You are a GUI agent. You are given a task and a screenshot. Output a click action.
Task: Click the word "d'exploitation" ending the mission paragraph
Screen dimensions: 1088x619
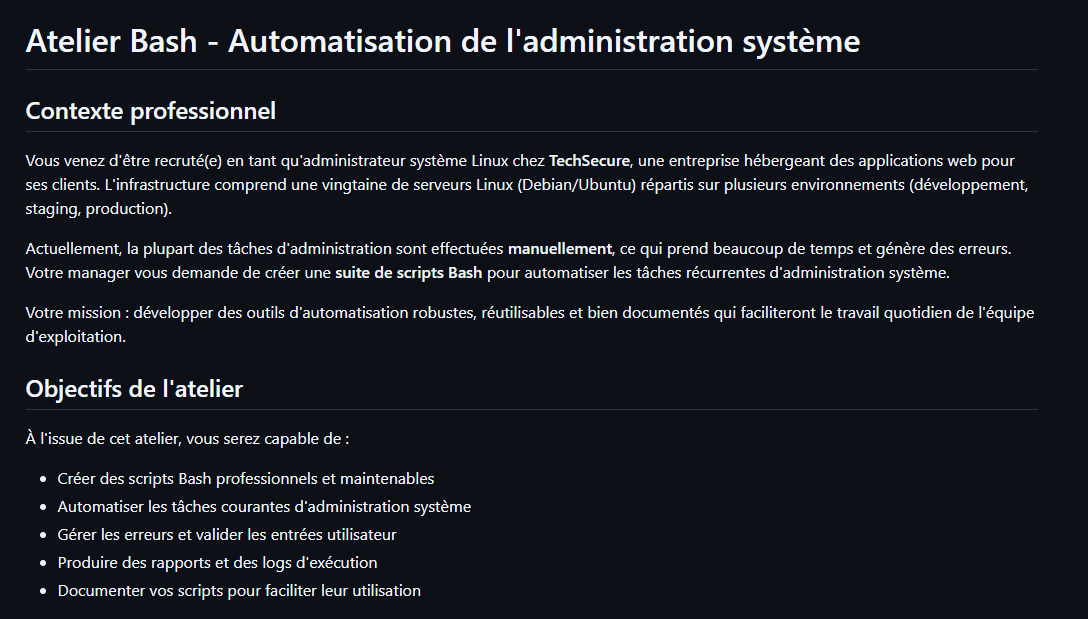tap(75, 337)
